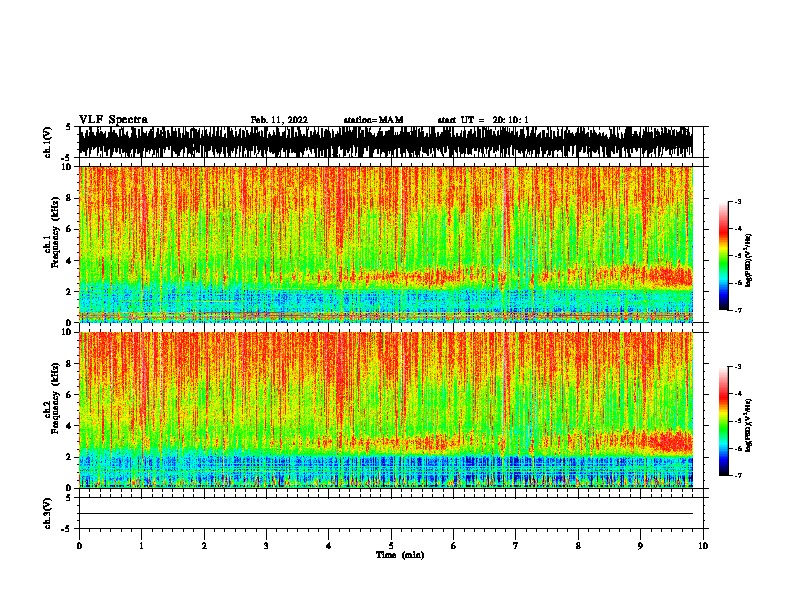The width and height of the screenshot is (792, 612).
Task: Click the time axis tick label "0"
Action: point(79,545)
